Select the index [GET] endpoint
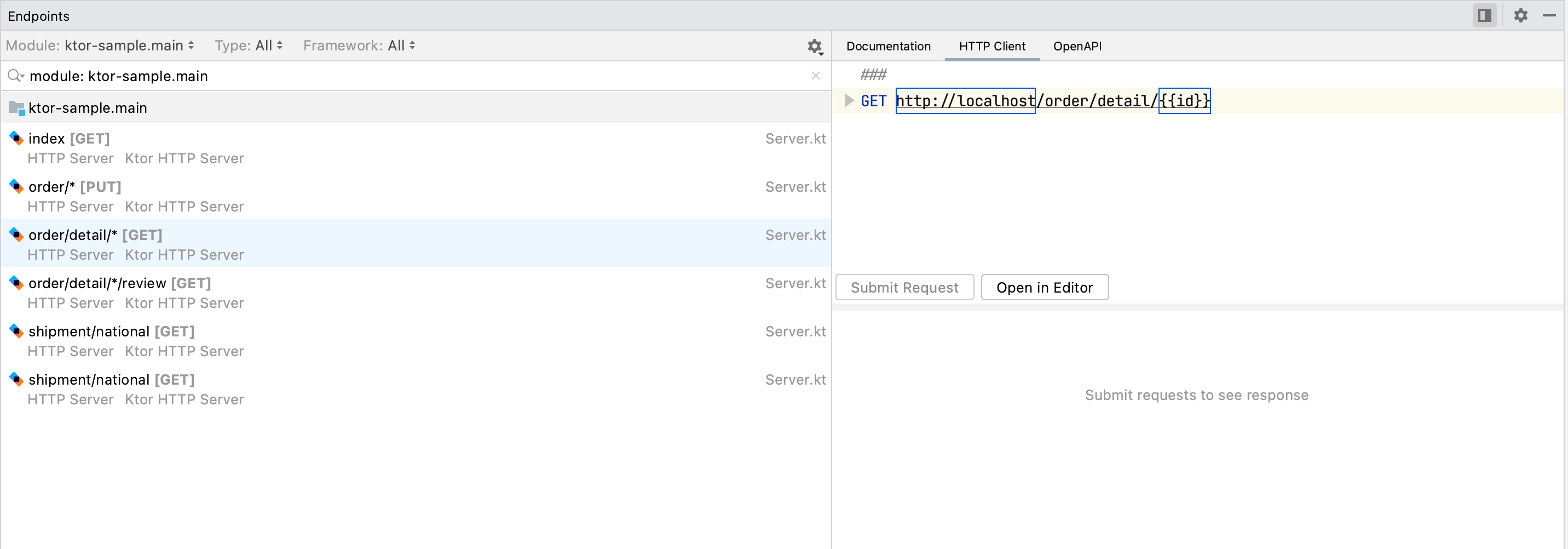The image size is (1568, 549). pyautogui.click(x=416, y=148)
